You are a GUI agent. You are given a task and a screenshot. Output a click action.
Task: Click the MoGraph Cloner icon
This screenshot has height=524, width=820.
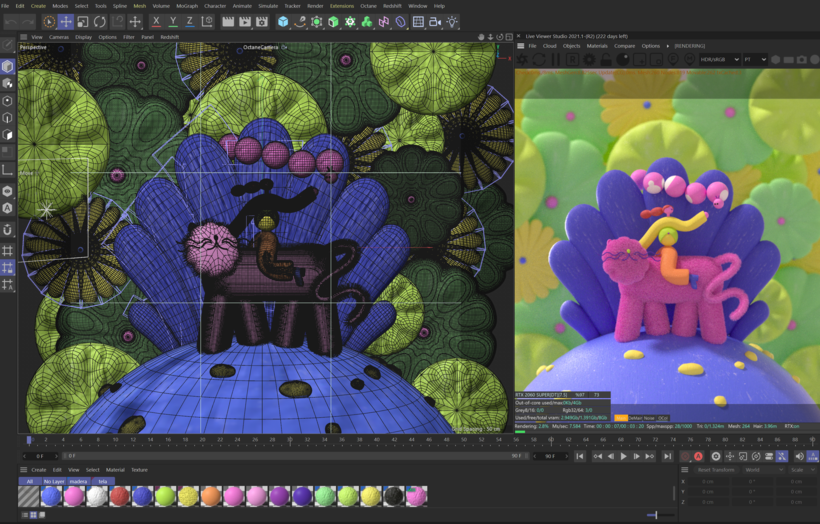click(x=350, y=22)
